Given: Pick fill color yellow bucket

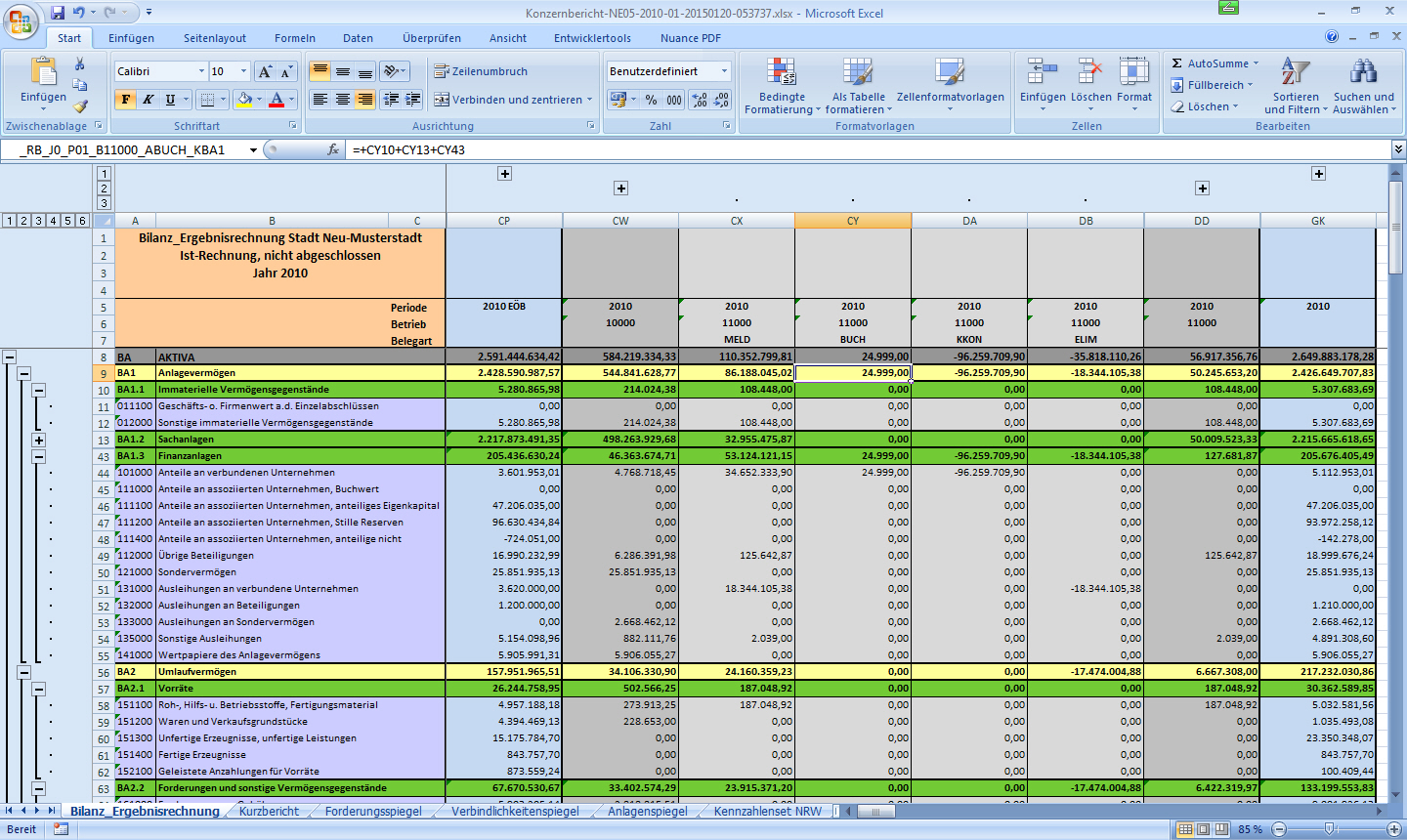Looking at the screenshot, I should (244, 100).
